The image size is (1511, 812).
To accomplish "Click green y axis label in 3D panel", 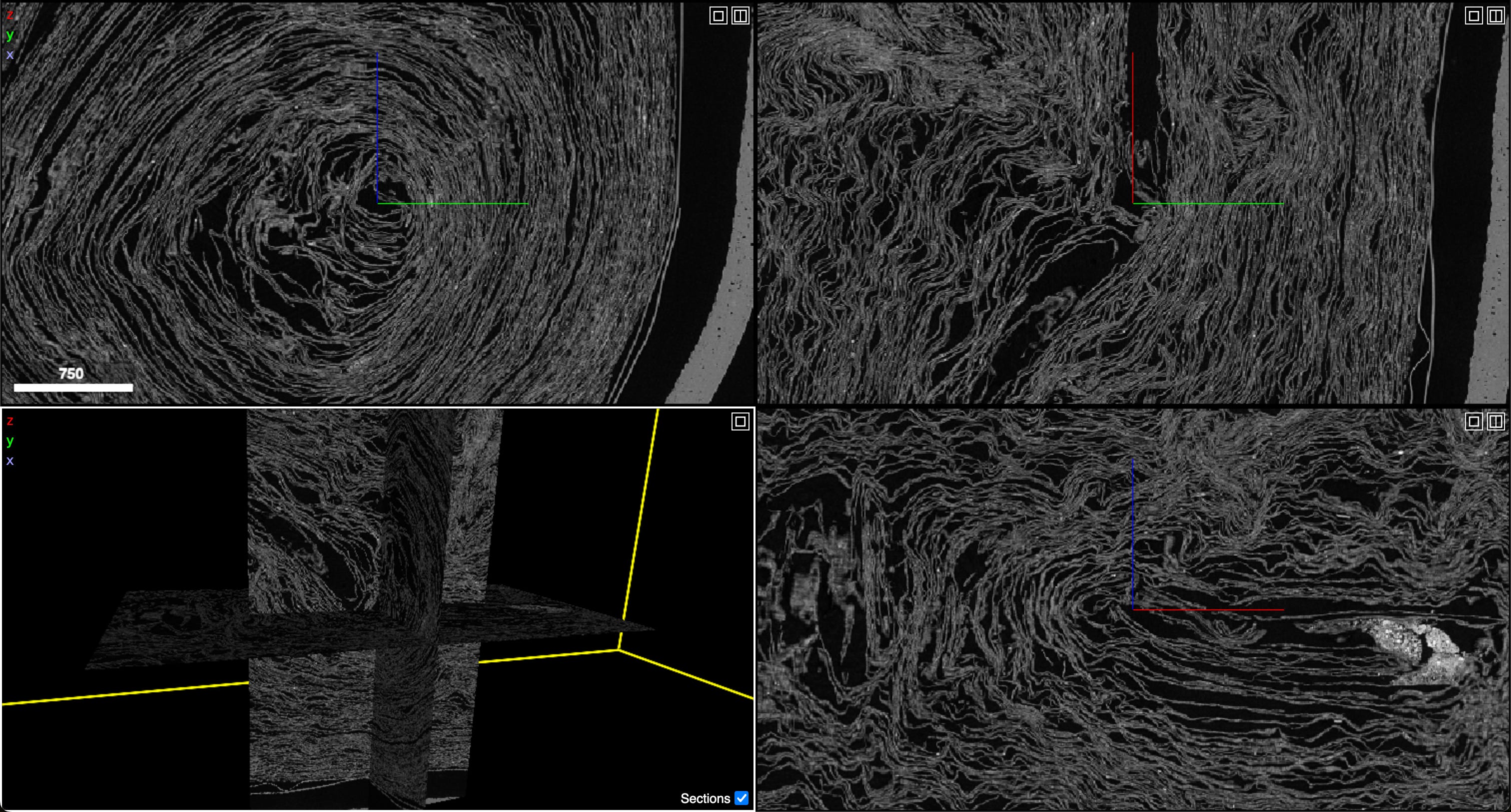I will tap(10, 440).
